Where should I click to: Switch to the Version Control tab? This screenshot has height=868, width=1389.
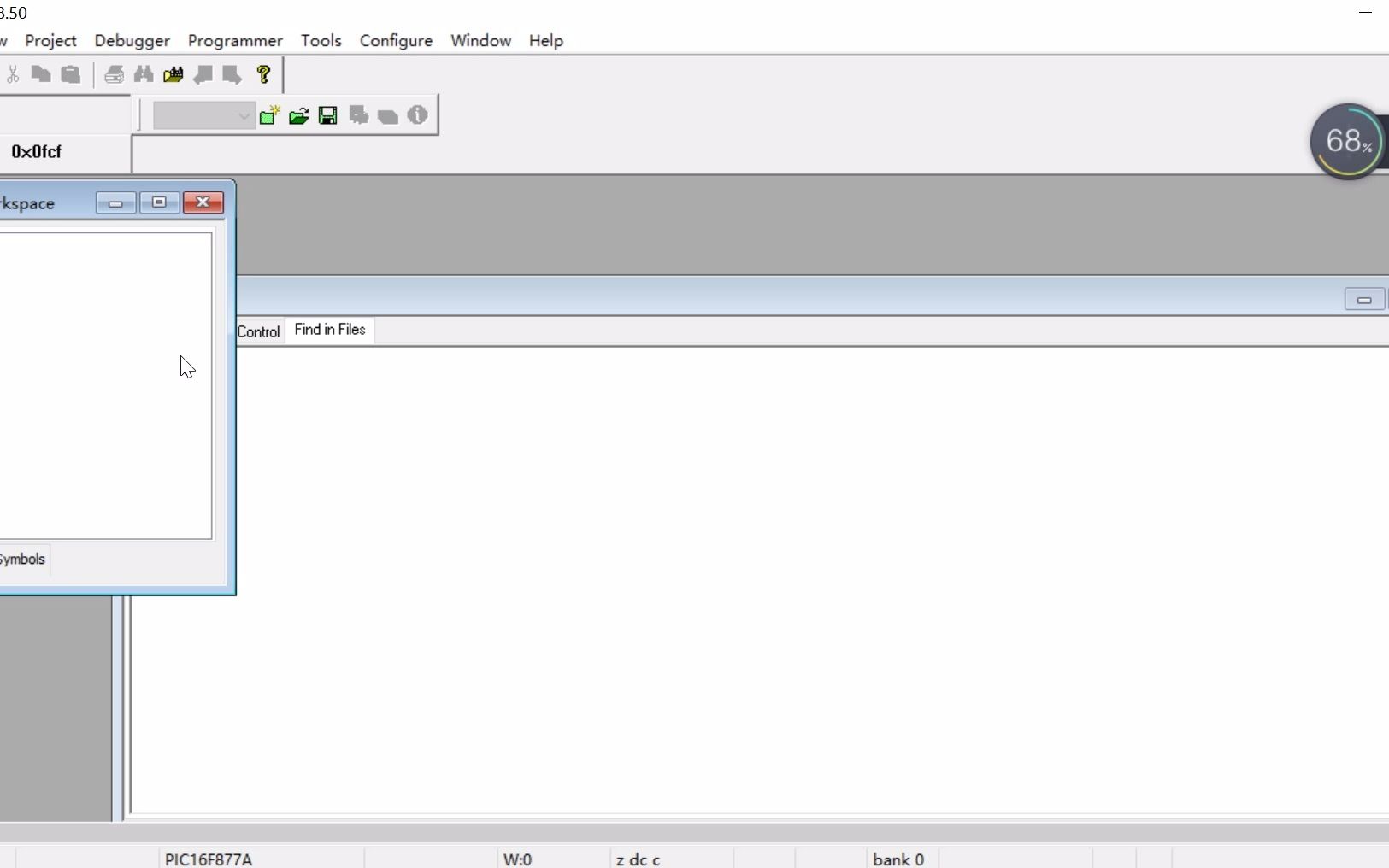coord(258,331)
